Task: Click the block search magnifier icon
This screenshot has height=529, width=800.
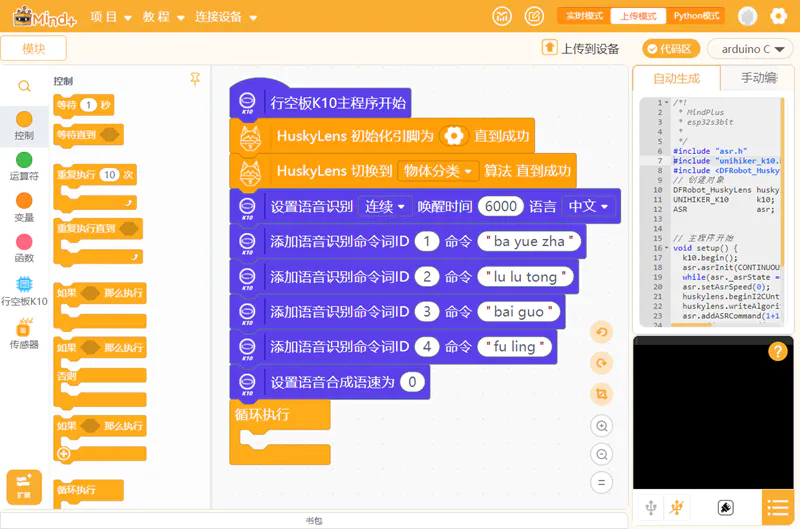Action: (24, 86)
